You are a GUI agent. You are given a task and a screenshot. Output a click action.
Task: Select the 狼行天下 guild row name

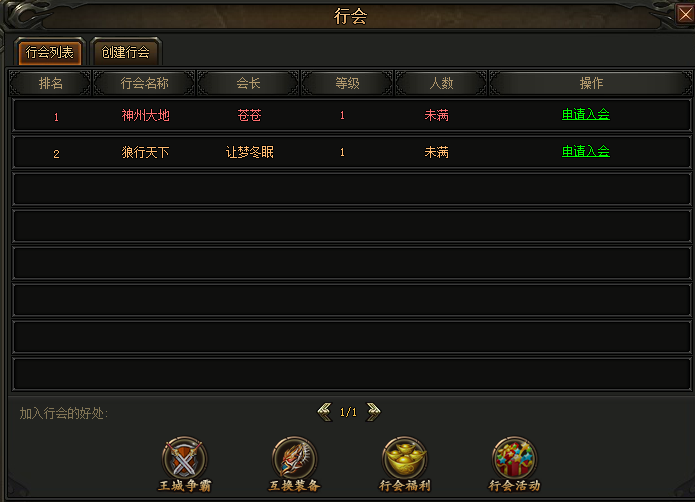(x=145, y=152)
